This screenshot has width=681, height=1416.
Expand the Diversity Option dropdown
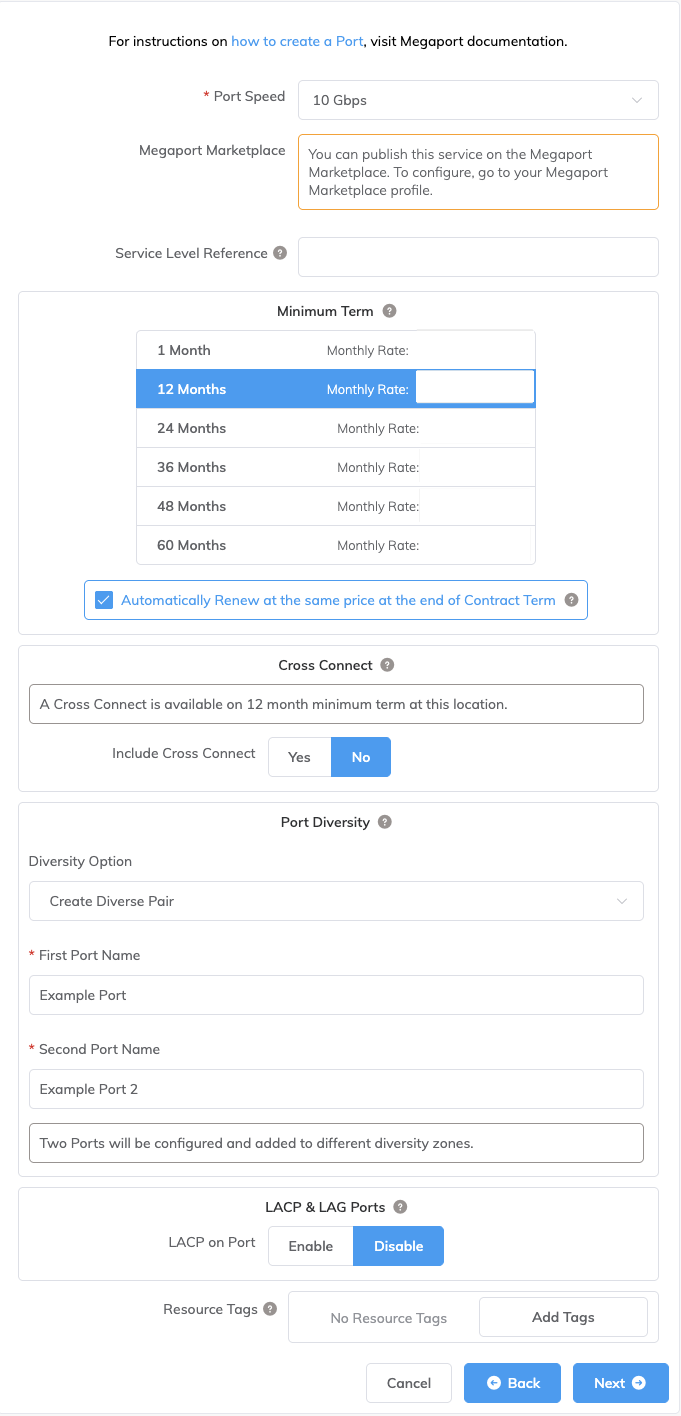[336, 901]
